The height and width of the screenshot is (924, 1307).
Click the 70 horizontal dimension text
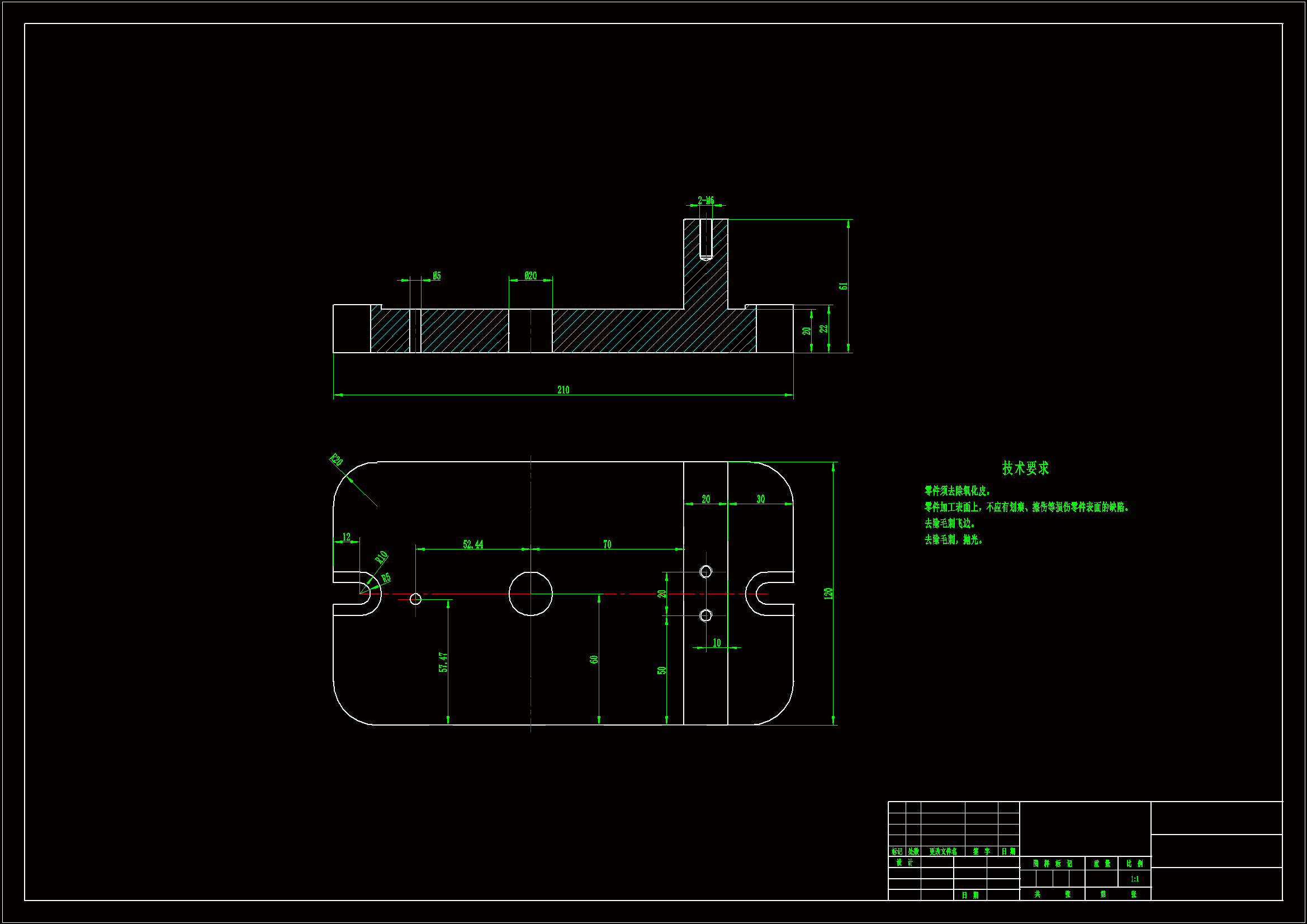coord(608,544)
